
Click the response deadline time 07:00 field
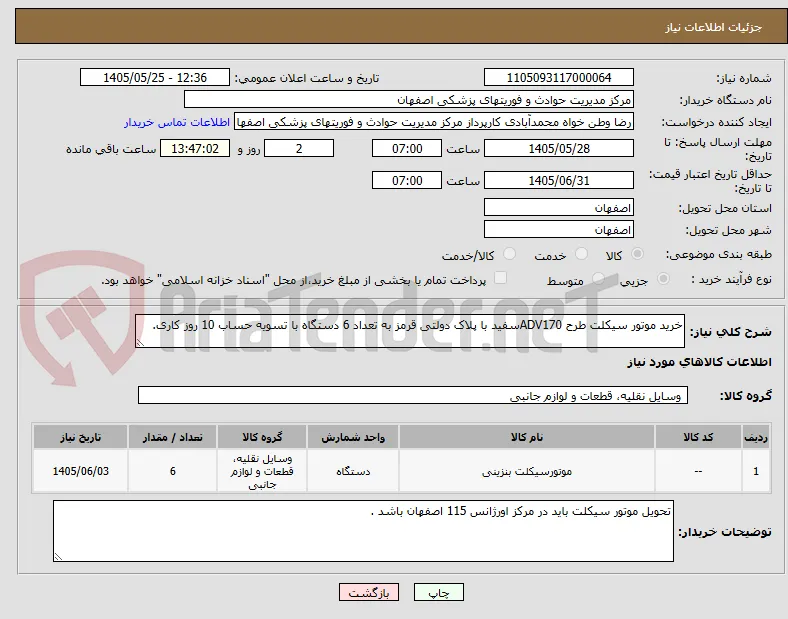(407, 148)
